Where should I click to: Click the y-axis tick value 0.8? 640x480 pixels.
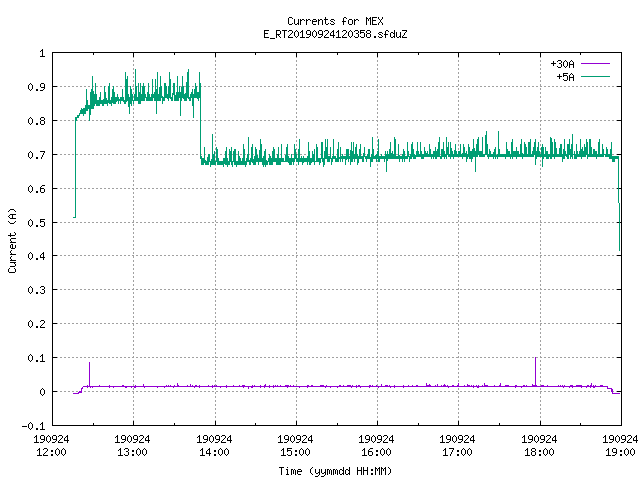coord(36,121)
